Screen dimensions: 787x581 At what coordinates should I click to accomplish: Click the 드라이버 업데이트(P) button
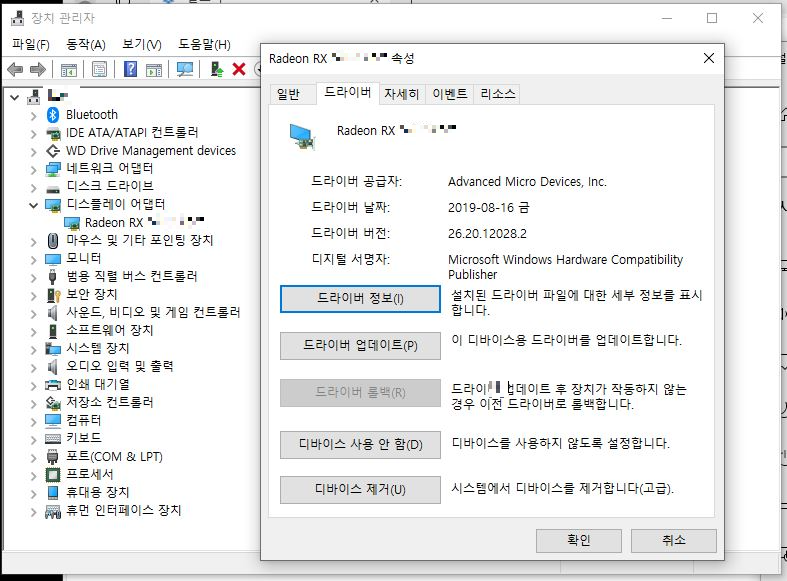pyautogui.click(x=360, y=346)
